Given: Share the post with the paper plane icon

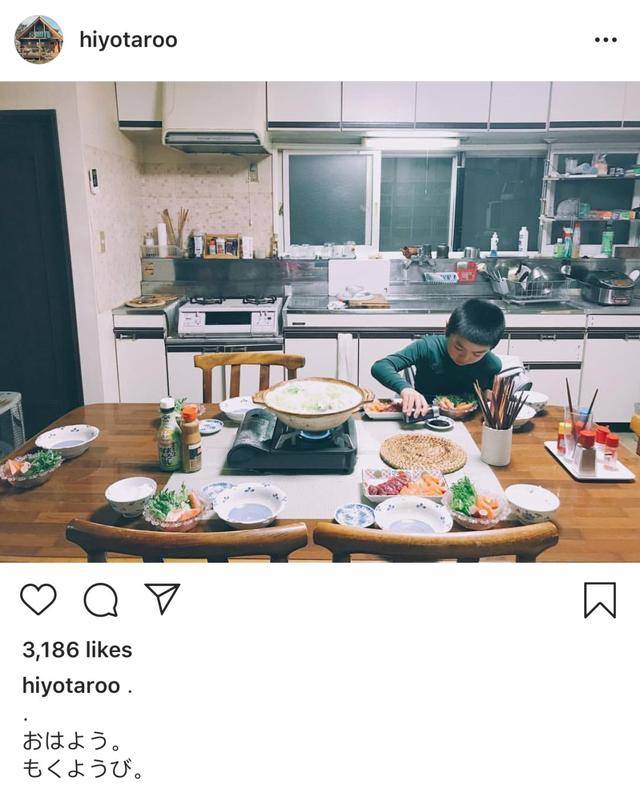Looking at the screenshot, I should 162,599.
